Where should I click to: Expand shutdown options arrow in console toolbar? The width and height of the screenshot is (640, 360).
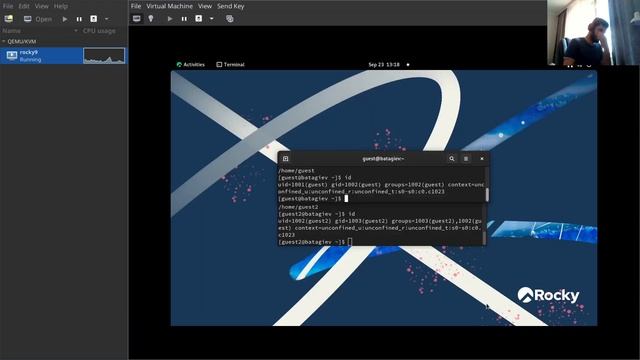click(211, 19)
